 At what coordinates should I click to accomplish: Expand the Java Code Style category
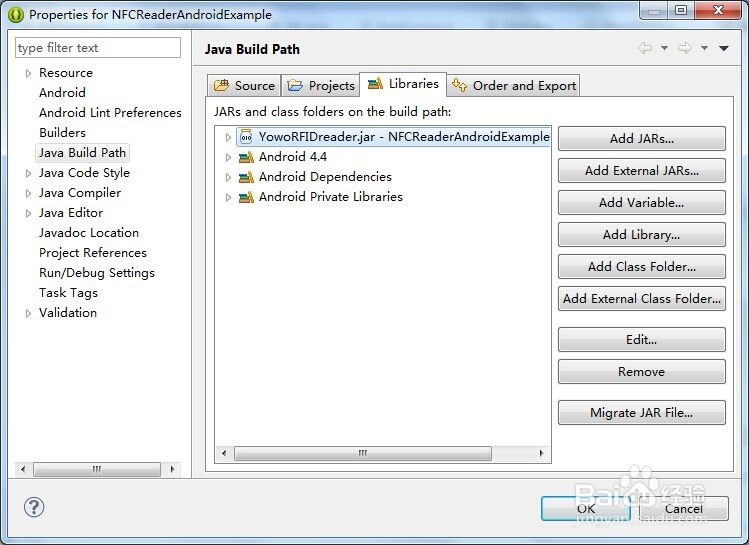(x=28, y=173)
